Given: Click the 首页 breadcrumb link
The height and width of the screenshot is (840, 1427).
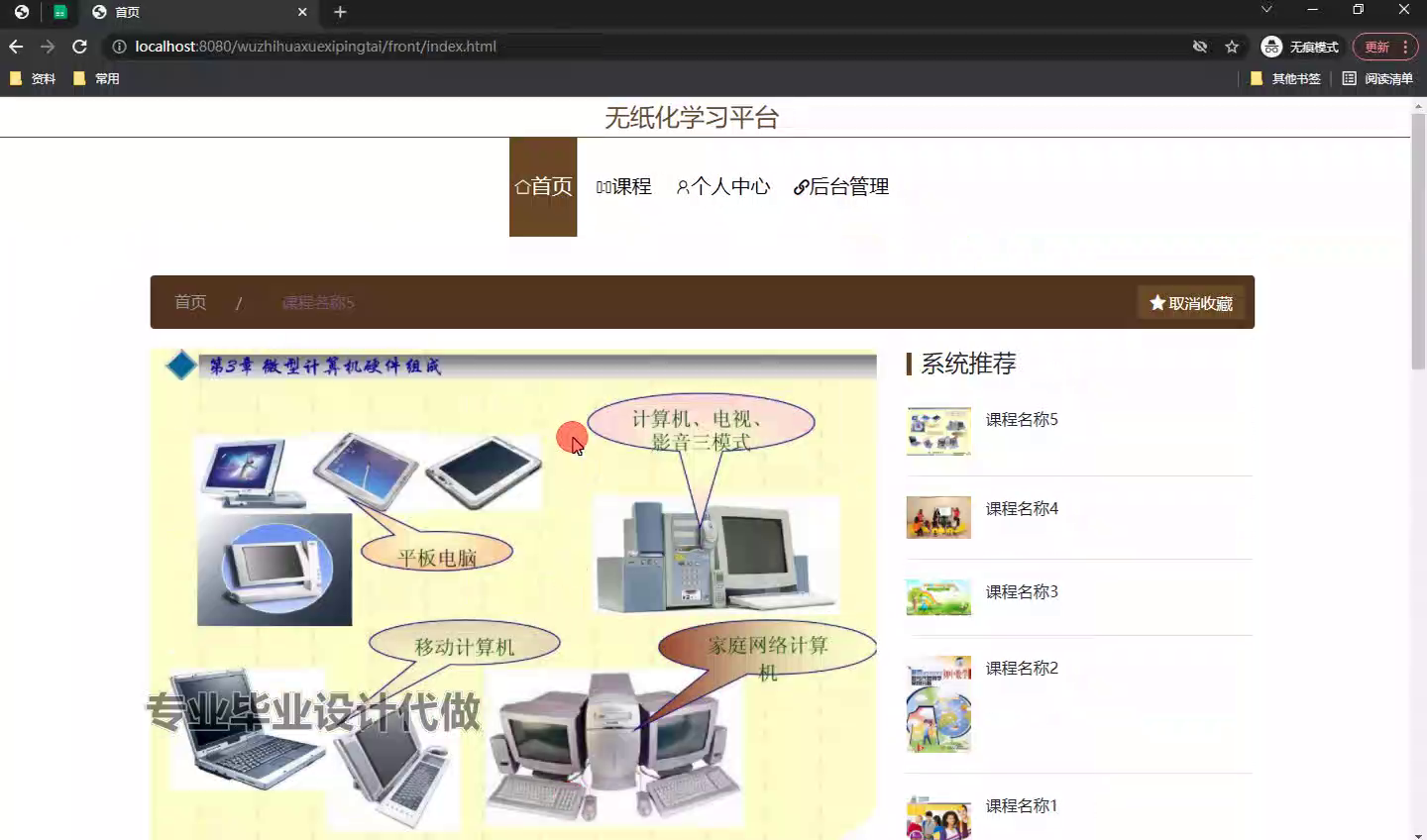Looking at the screenshot, I should coord(190,302).
